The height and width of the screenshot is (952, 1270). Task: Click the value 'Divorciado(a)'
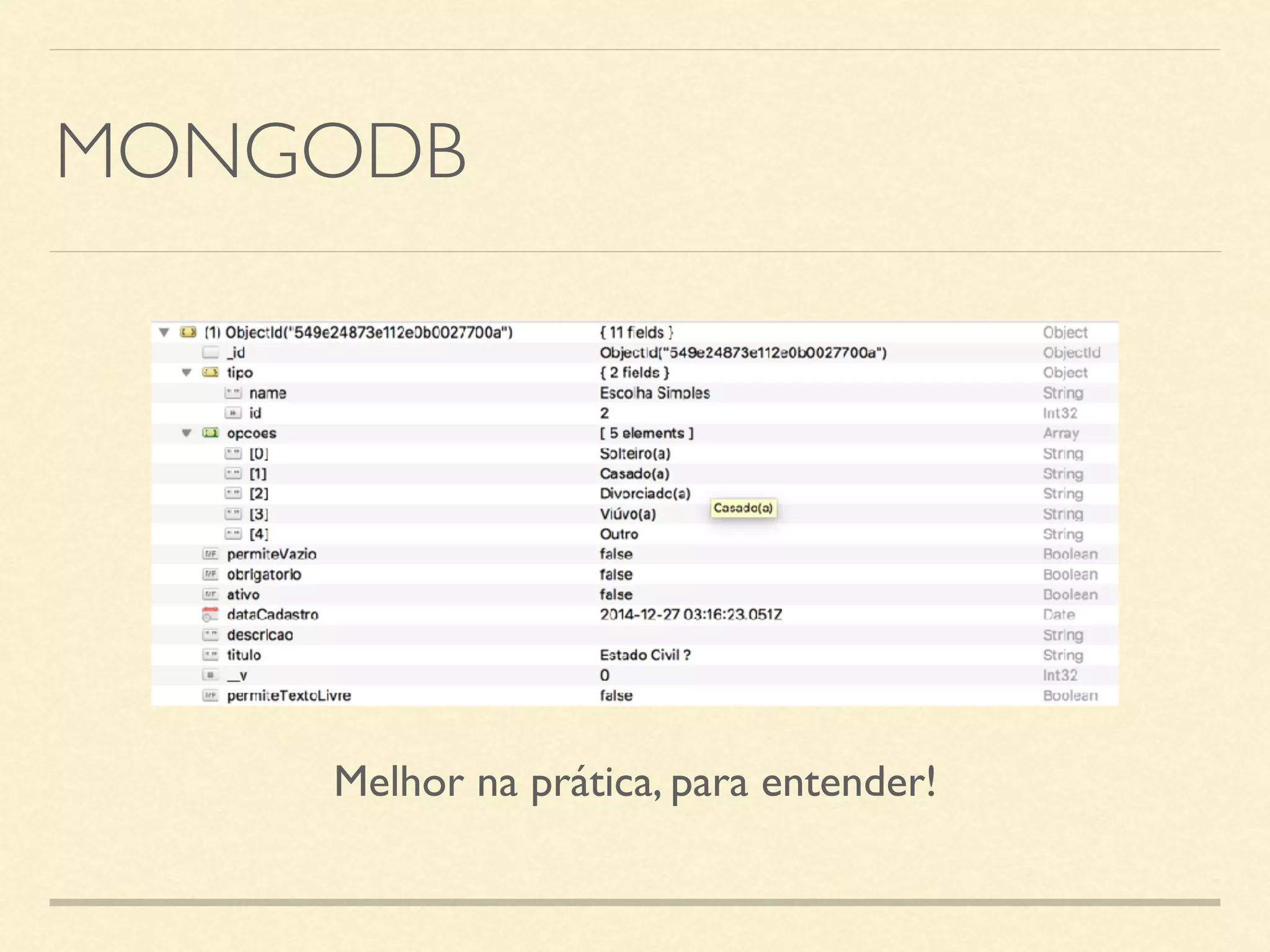(x=645, y=494)
